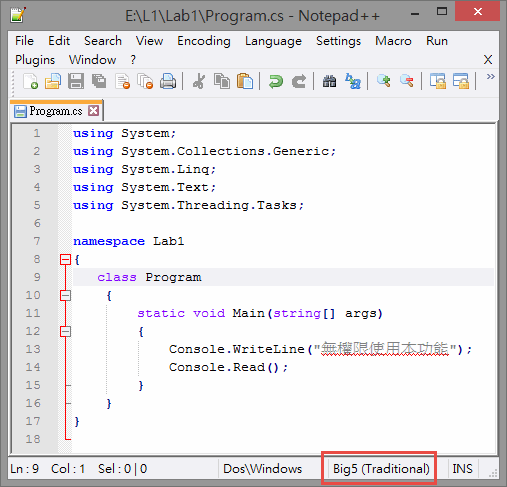Open the Plugins menu
The image size is (507, 487).
click(35, 60)
